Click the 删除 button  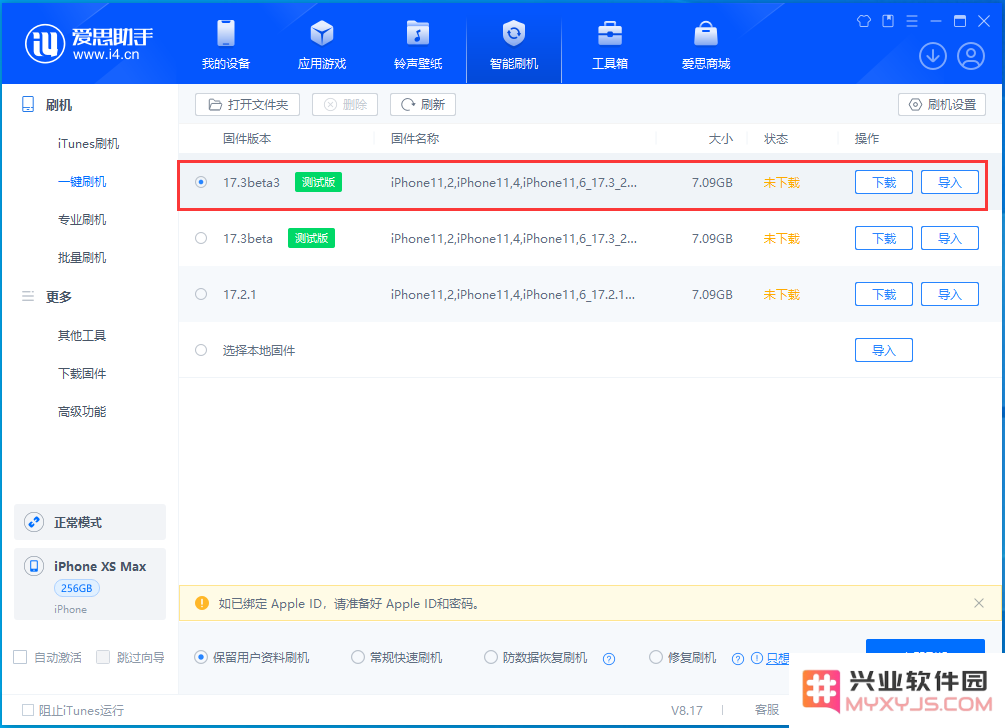point(345,104)
